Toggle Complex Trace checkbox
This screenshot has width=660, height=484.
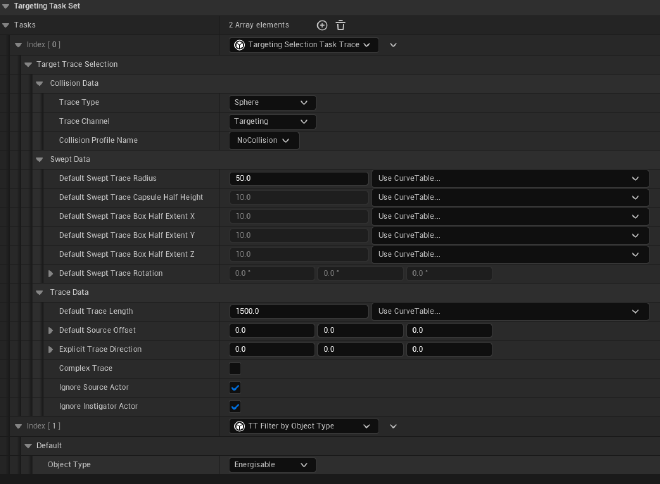[235, 368]
